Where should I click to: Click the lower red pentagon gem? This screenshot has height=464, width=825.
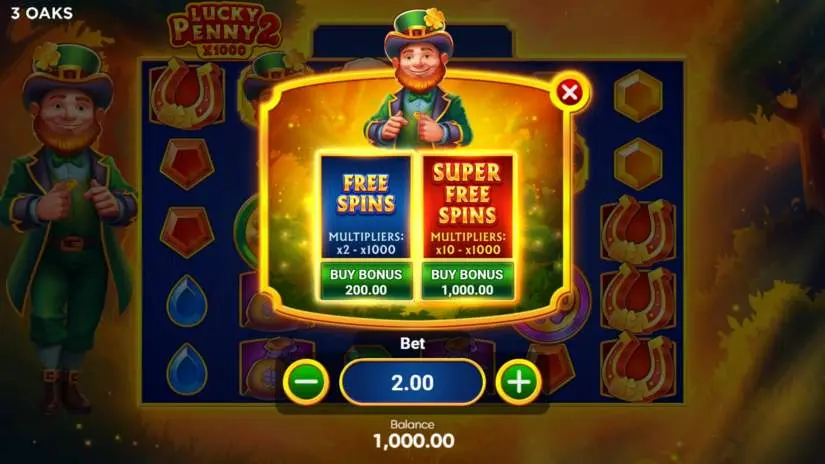187,231
